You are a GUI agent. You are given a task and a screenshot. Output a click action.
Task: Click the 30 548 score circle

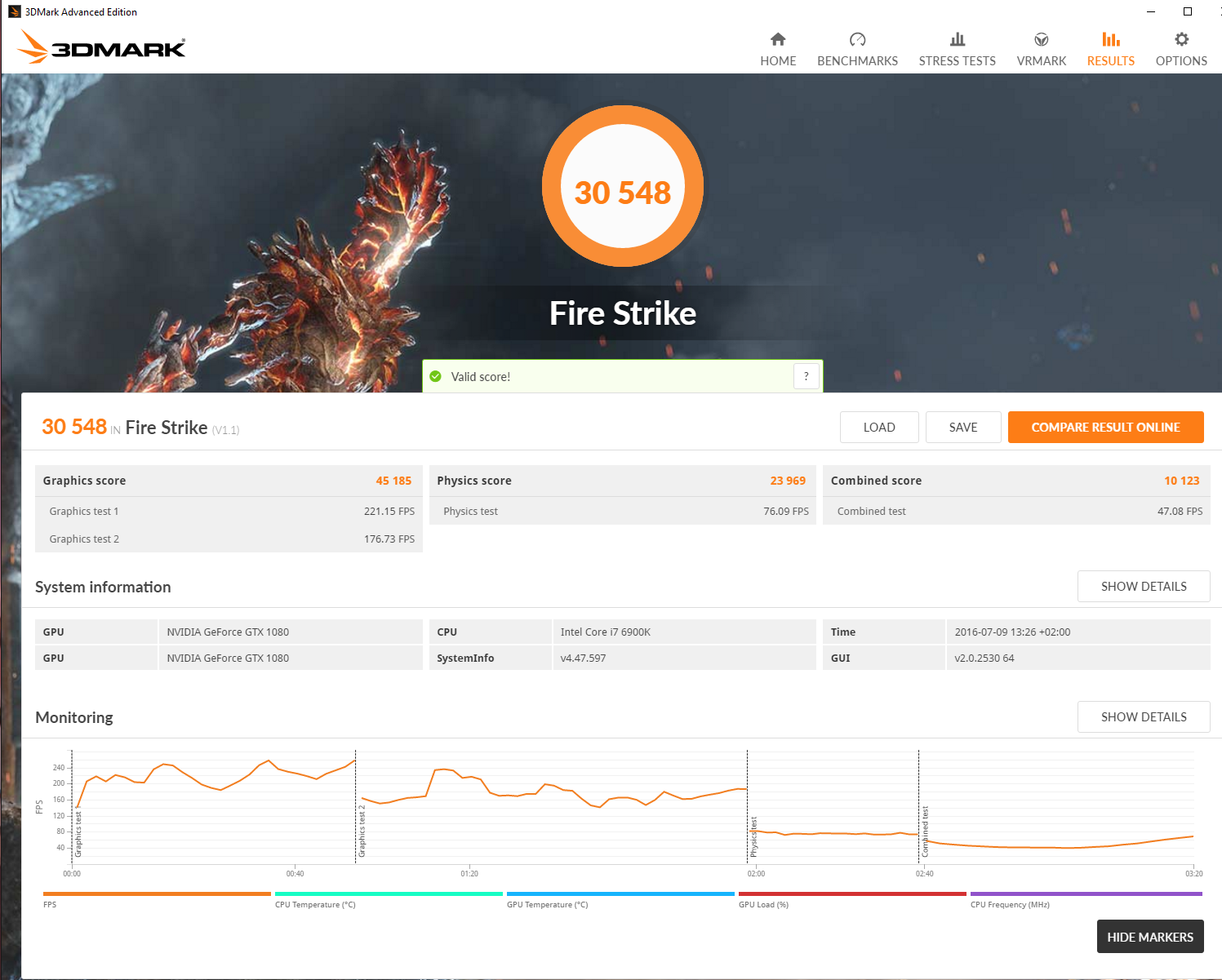point(623,187)
